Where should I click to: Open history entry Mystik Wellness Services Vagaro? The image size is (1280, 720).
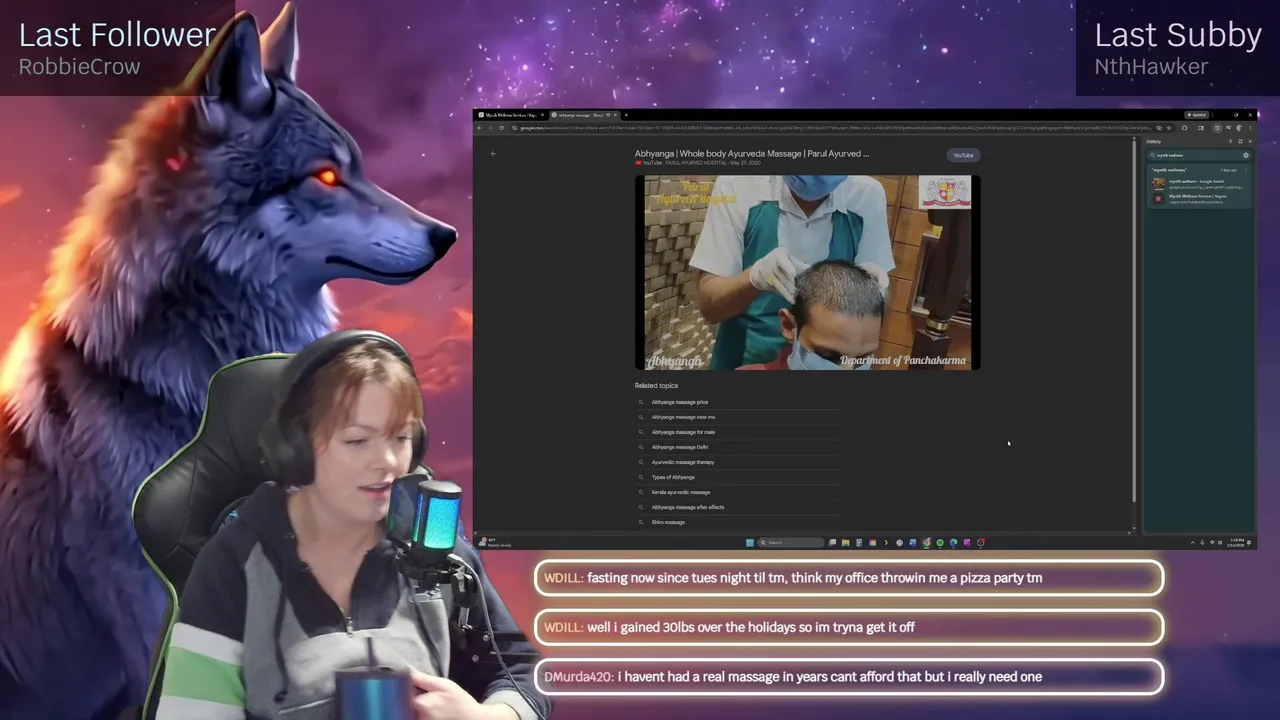click(1199, 199)
